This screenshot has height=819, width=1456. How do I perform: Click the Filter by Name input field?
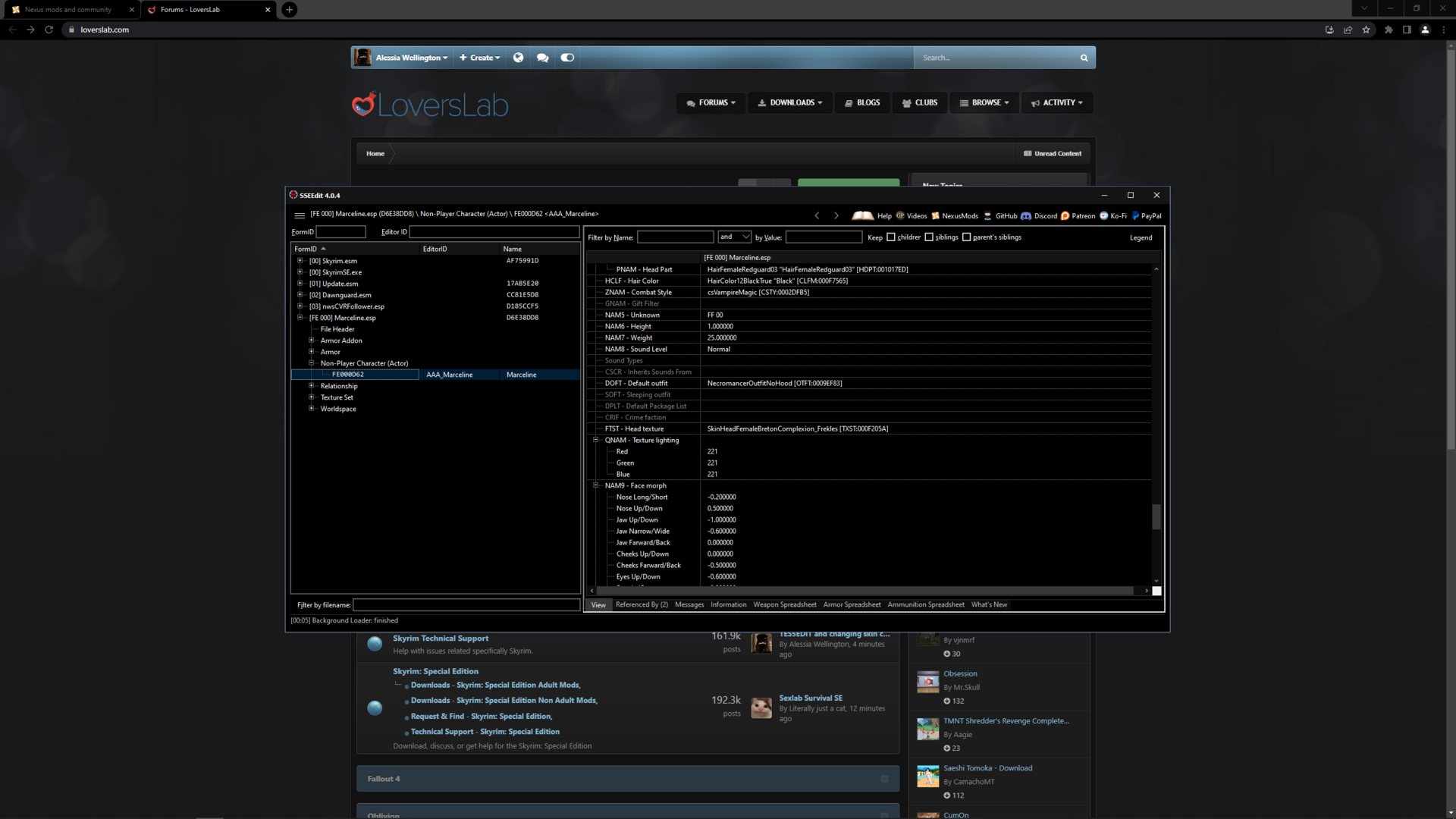point(675,237)
